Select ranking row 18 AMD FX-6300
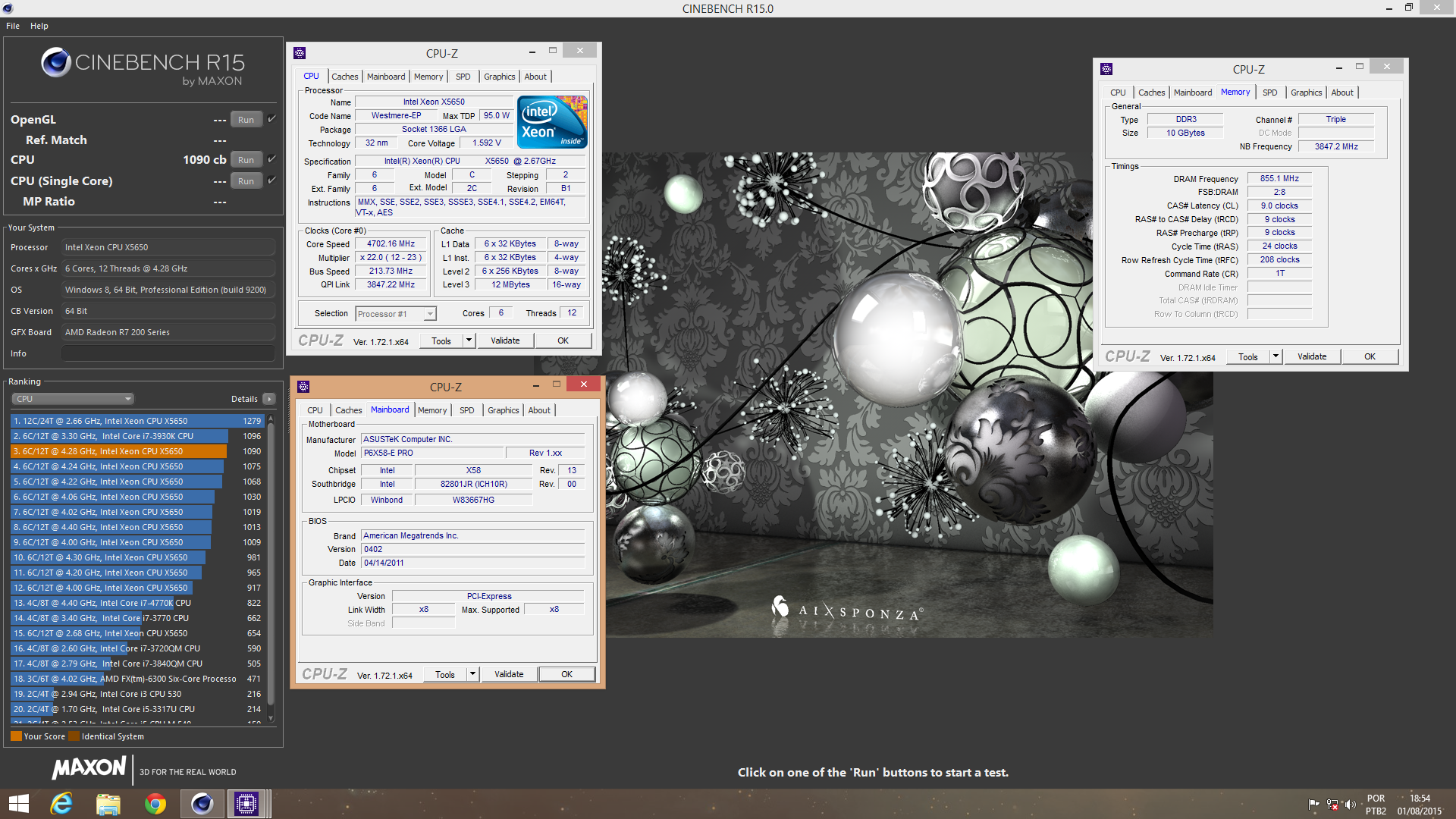Image resolution: width=1456 pixels, height=819 pixels. [x=136, y=679]
